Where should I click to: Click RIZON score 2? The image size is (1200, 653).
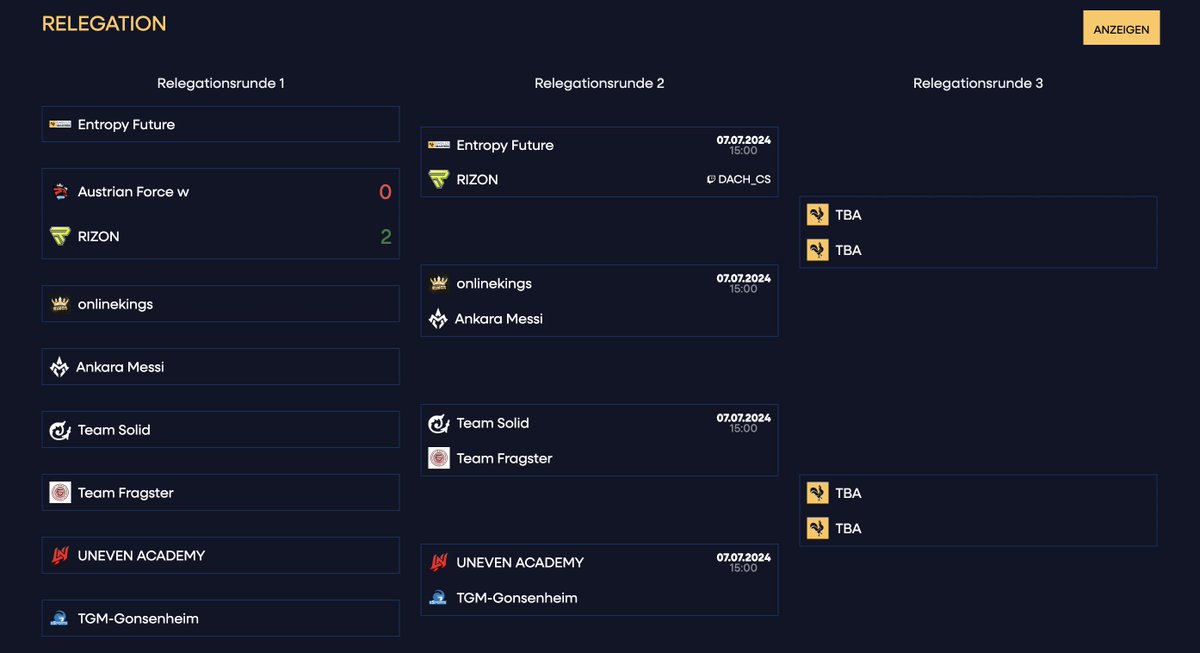(386, 237)
